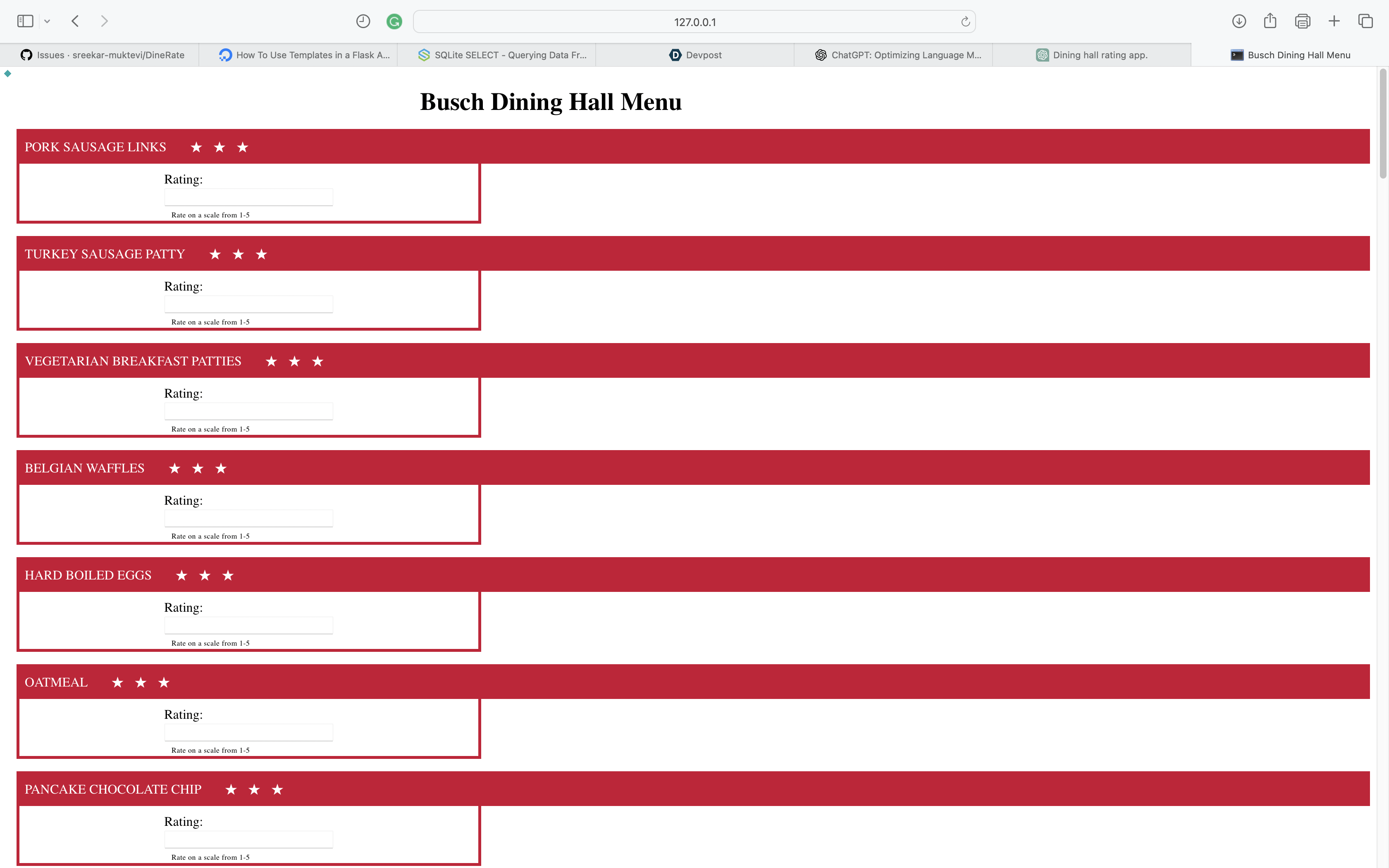Click the Grammarly extension icon

(x=394, y=22)
